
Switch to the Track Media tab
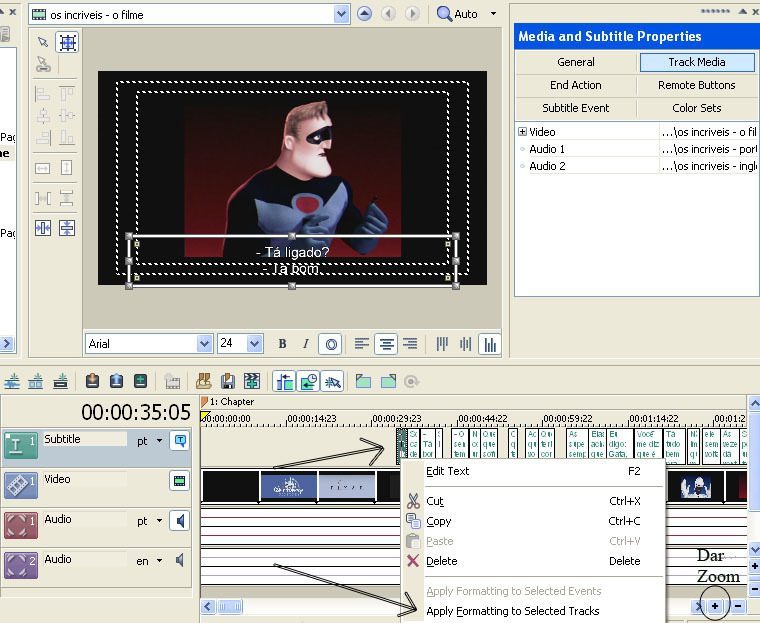click(x=697, y=62)
